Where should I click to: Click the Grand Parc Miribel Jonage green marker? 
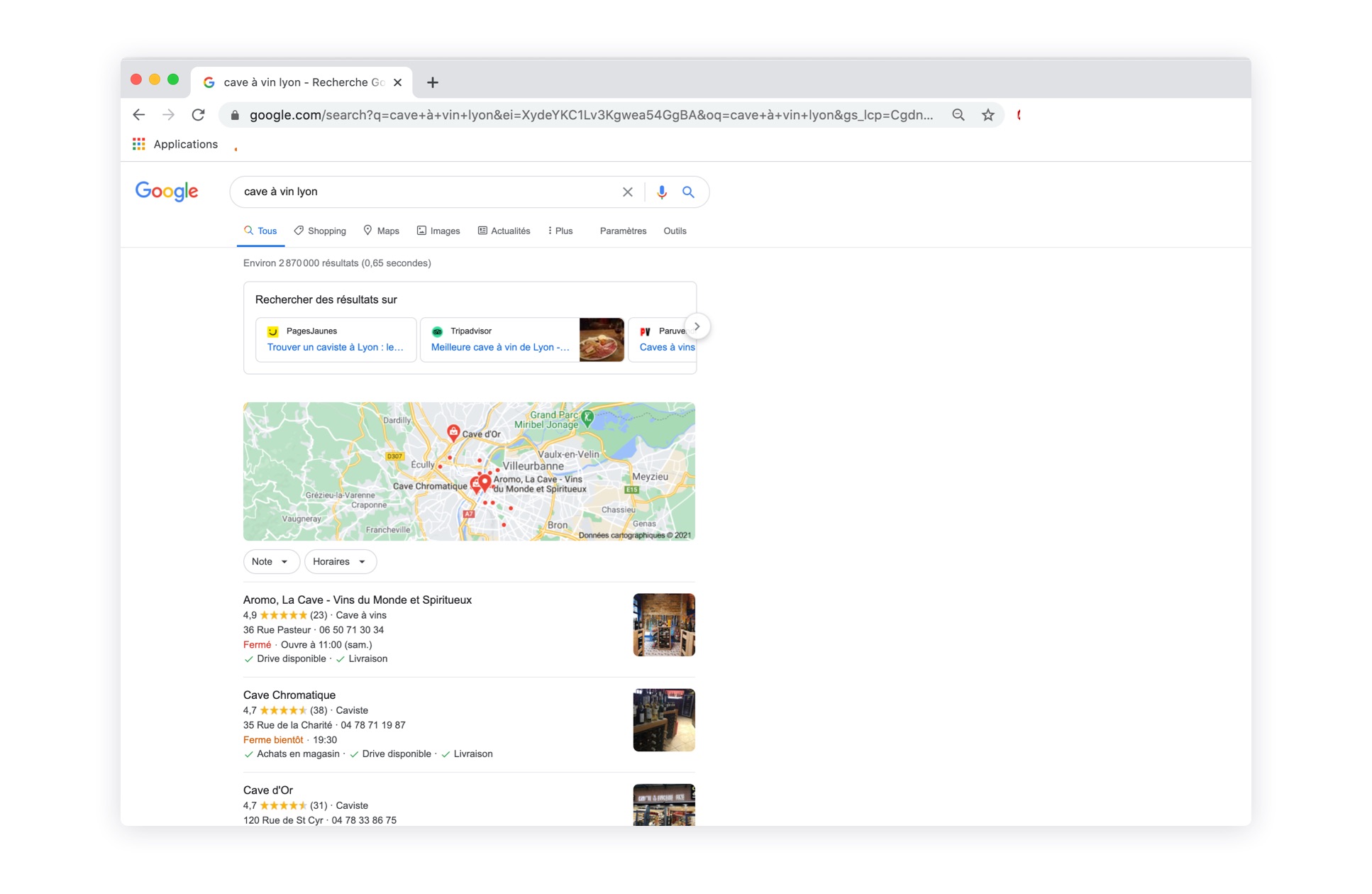click(587, 417)
